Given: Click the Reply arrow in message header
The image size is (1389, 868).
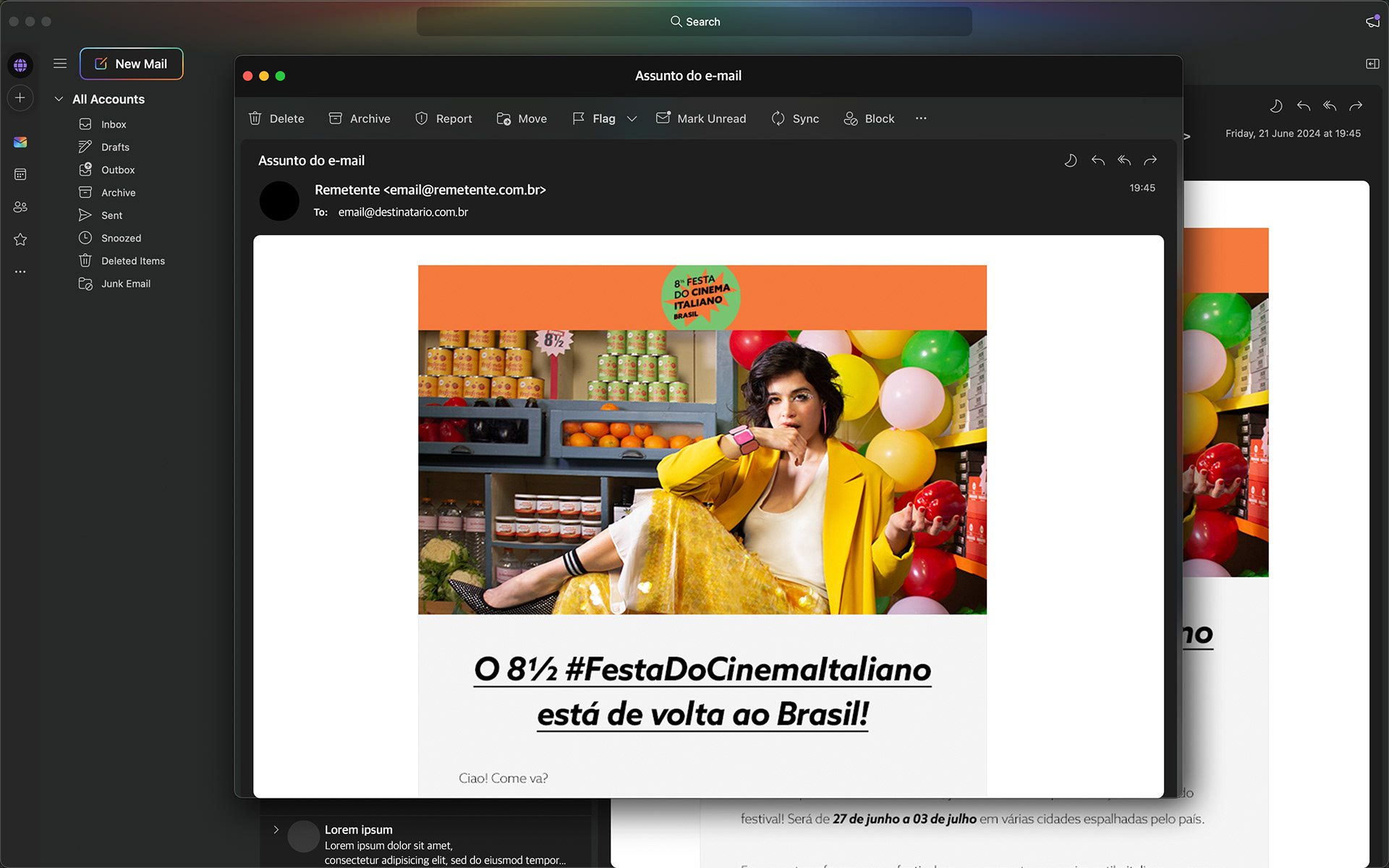Looking at the screenshot, I should 1097,161.
